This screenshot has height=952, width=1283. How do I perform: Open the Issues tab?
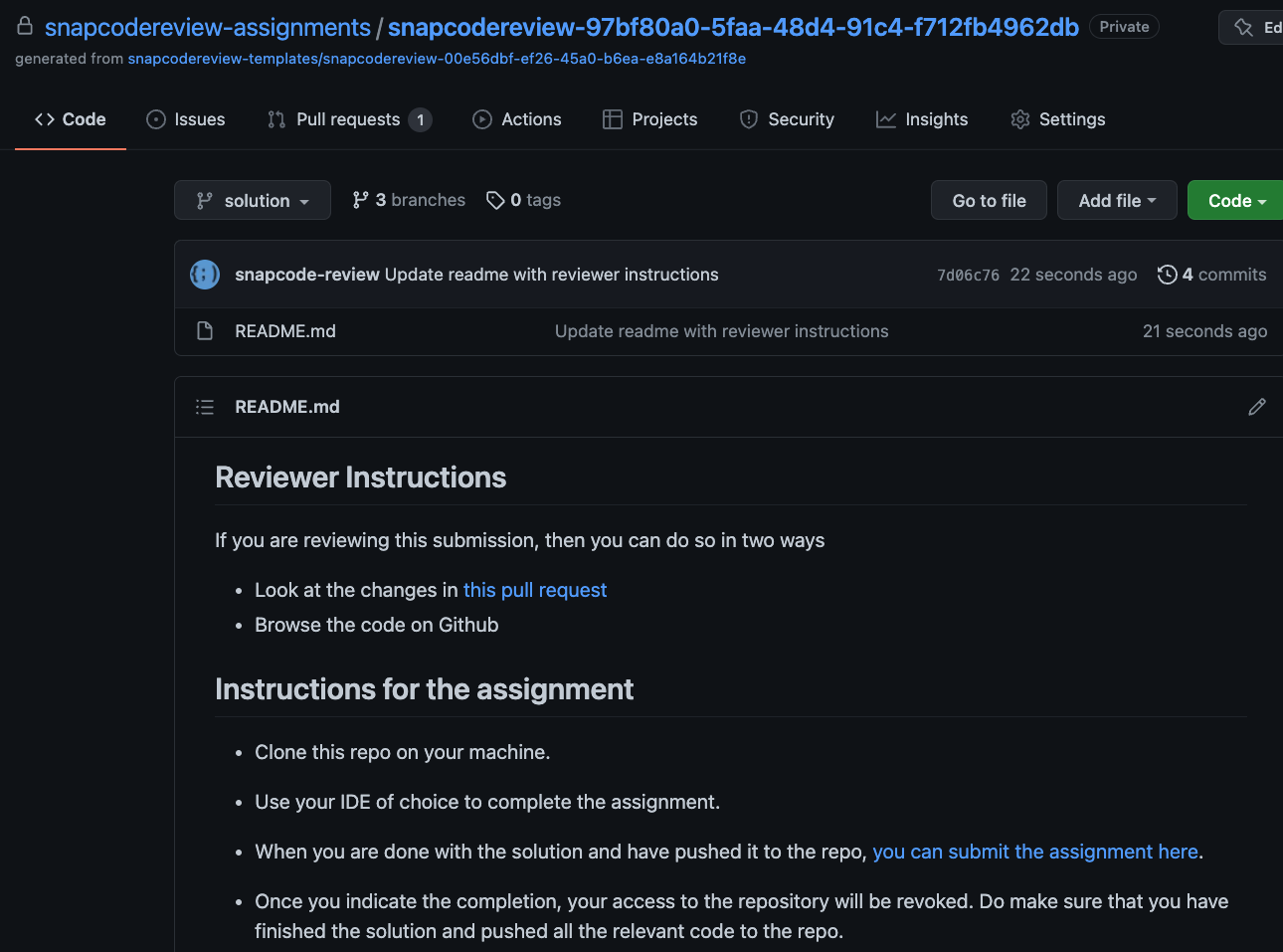click(186, 119)
